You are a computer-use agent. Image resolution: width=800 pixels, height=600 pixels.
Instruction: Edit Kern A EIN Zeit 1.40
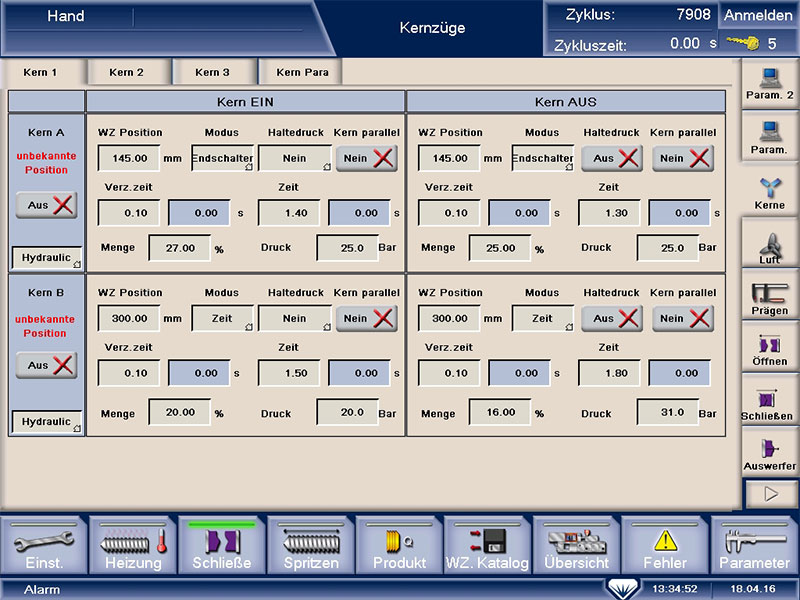click(289, 213)
